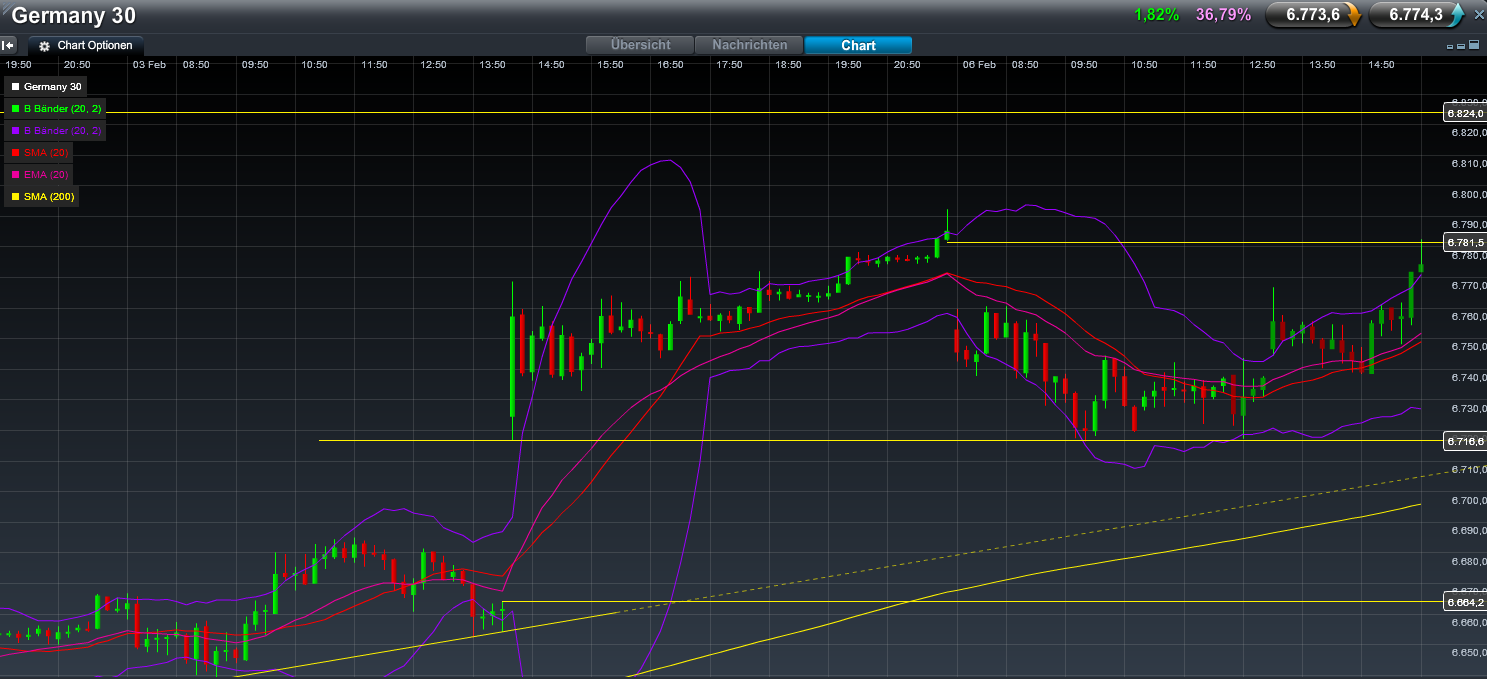Click the 03 Feb date label

tap(149, 64)
